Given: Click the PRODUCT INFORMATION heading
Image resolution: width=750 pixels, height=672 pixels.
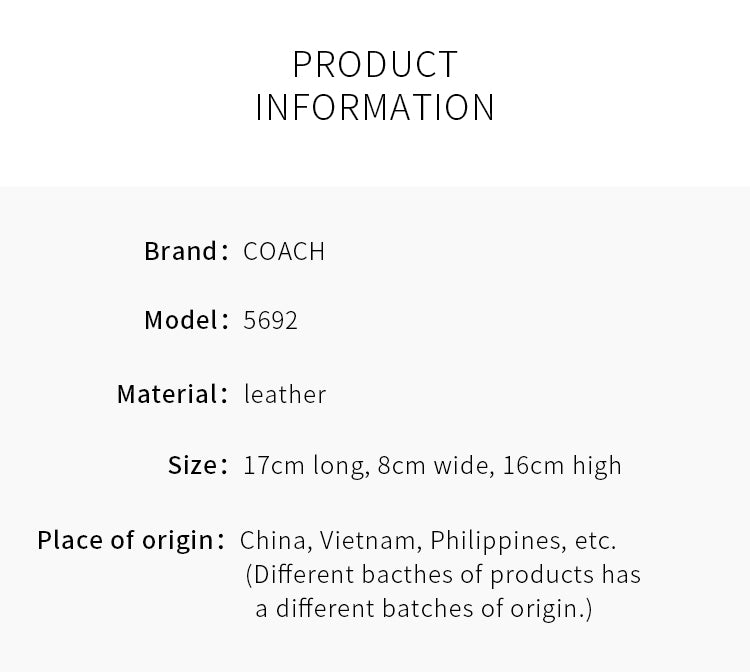Looking at the screenshot, I should [x=375, y=86].
